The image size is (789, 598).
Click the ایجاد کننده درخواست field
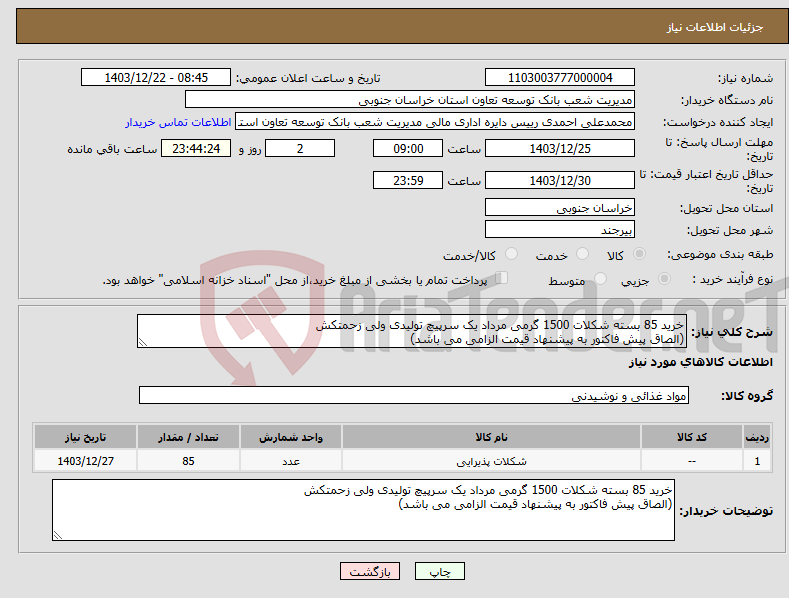[435, 122]
